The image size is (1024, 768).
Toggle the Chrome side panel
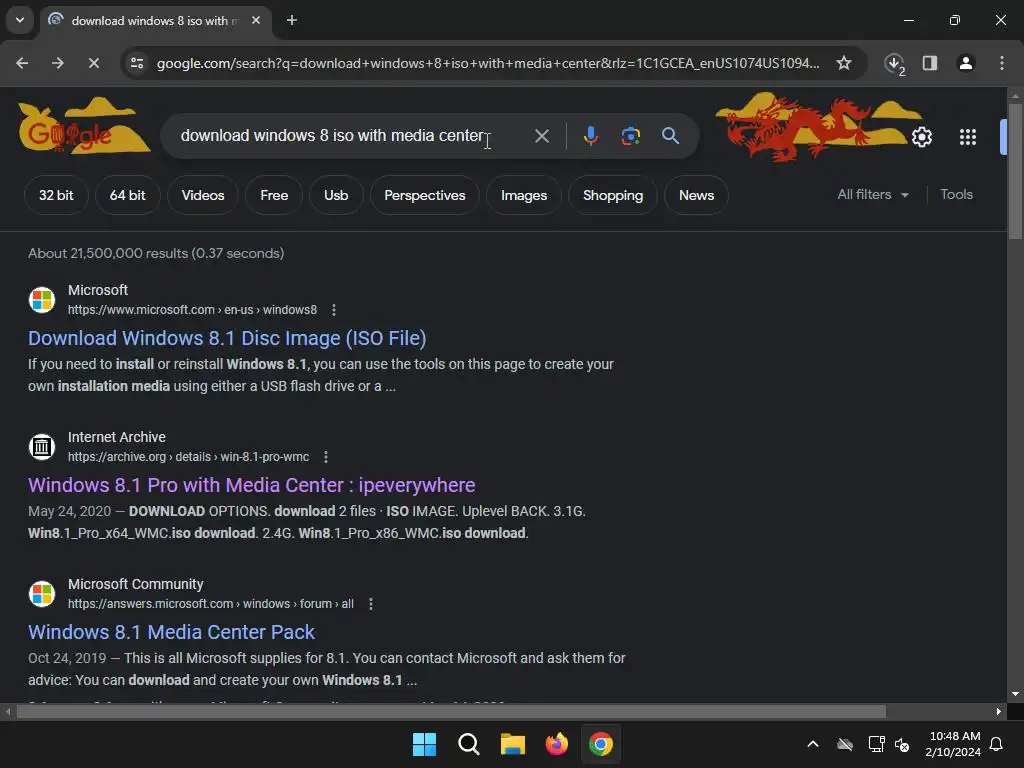tap(930, 63)
